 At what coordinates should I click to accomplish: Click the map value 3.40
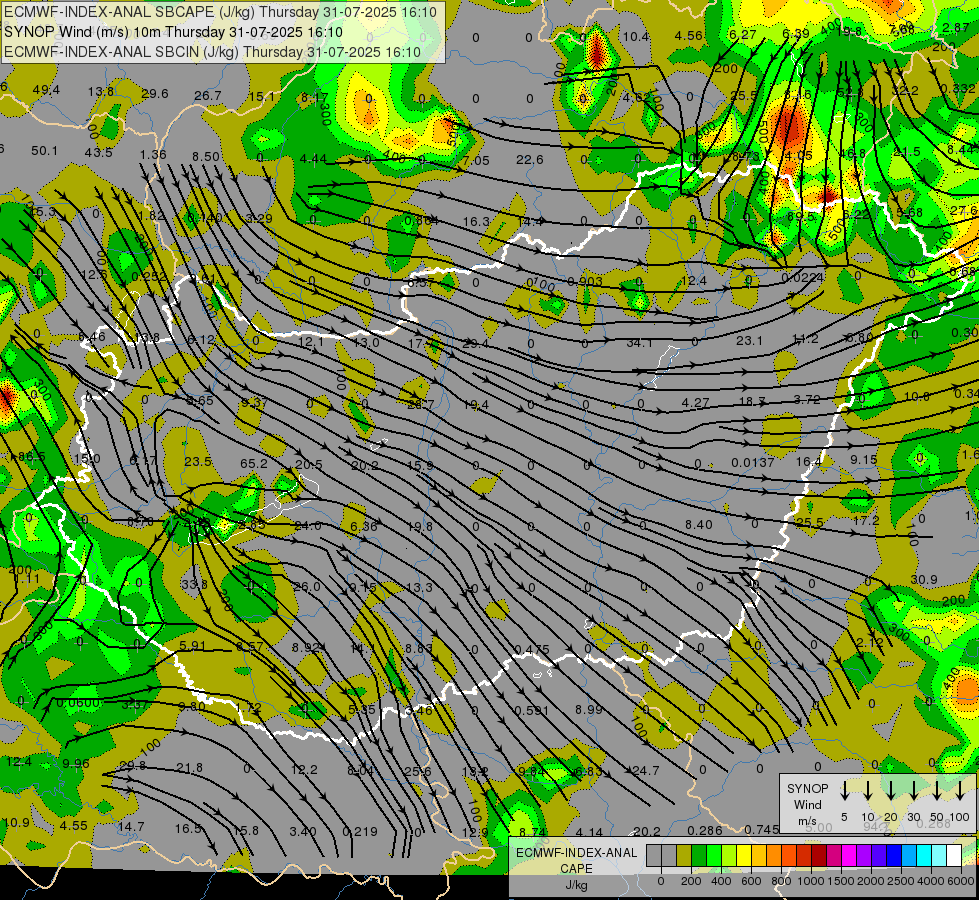[303, 831]
